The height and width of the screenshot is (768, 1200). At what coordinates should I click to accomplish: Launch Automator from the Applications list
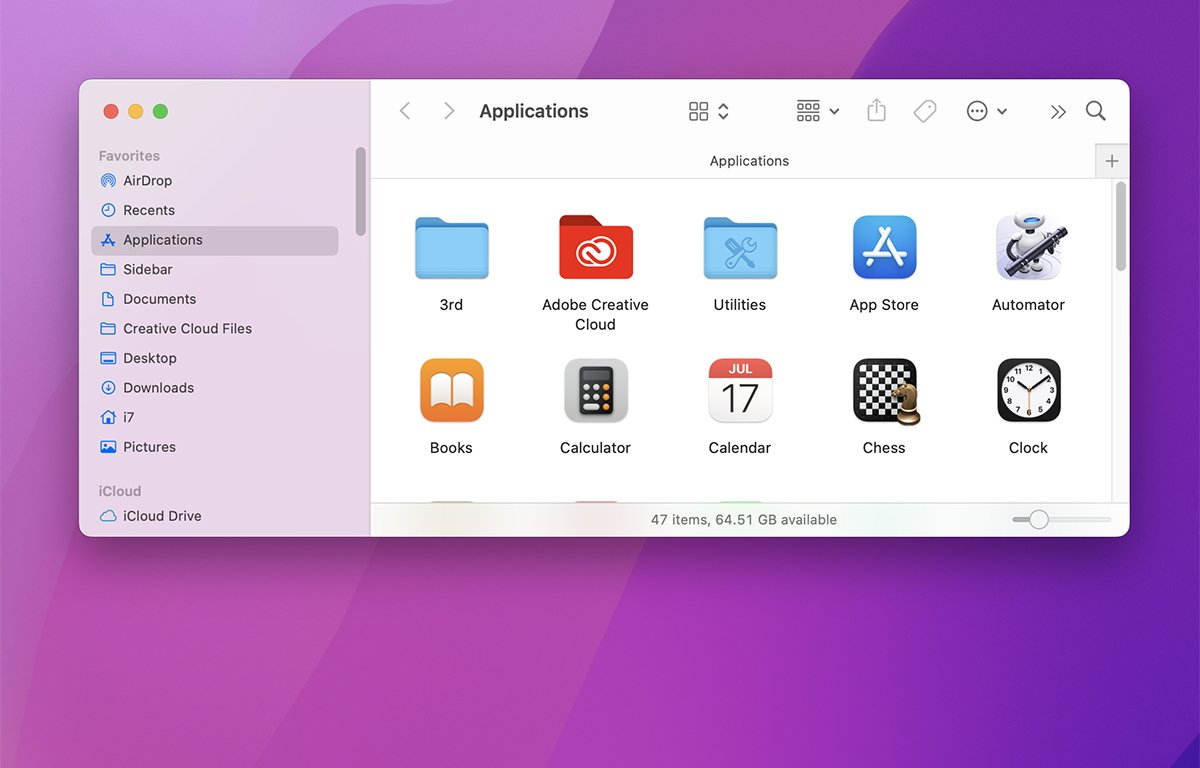pos(1028,247)
